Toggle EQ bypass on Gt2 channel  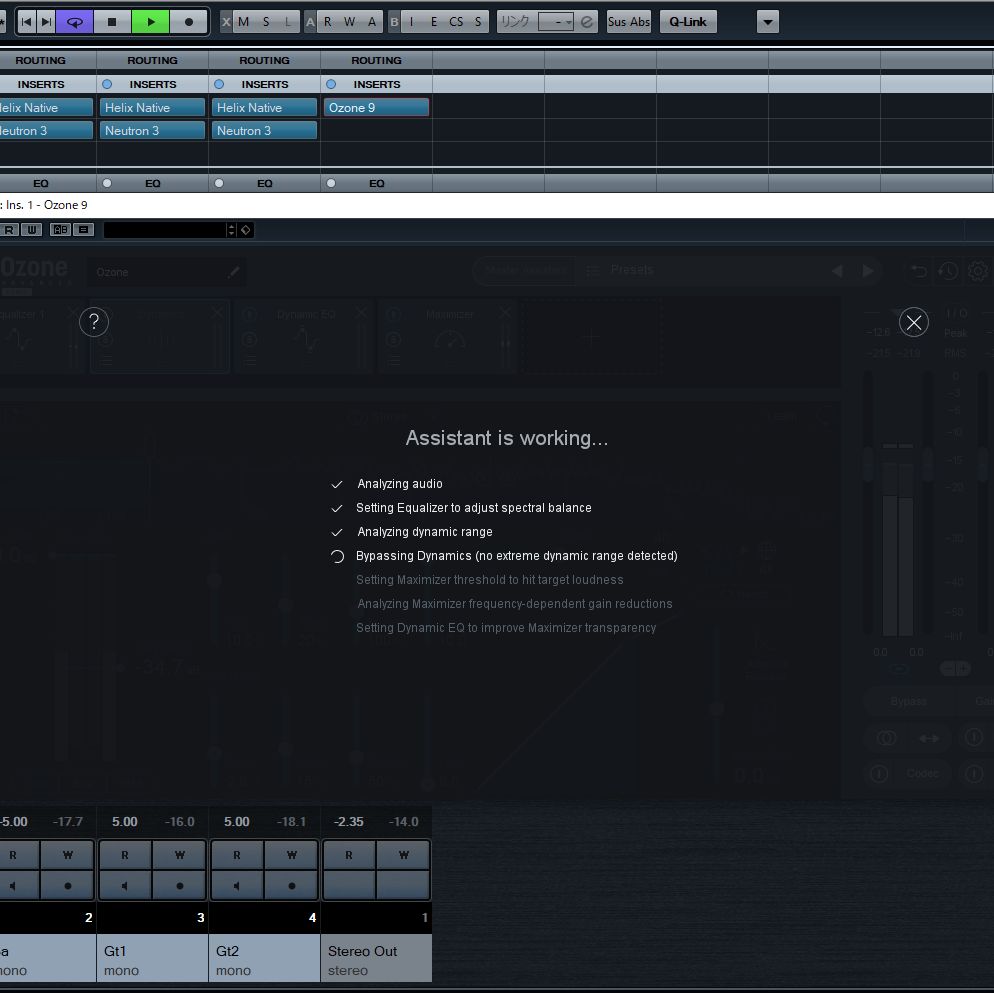[x=219, y=183]
